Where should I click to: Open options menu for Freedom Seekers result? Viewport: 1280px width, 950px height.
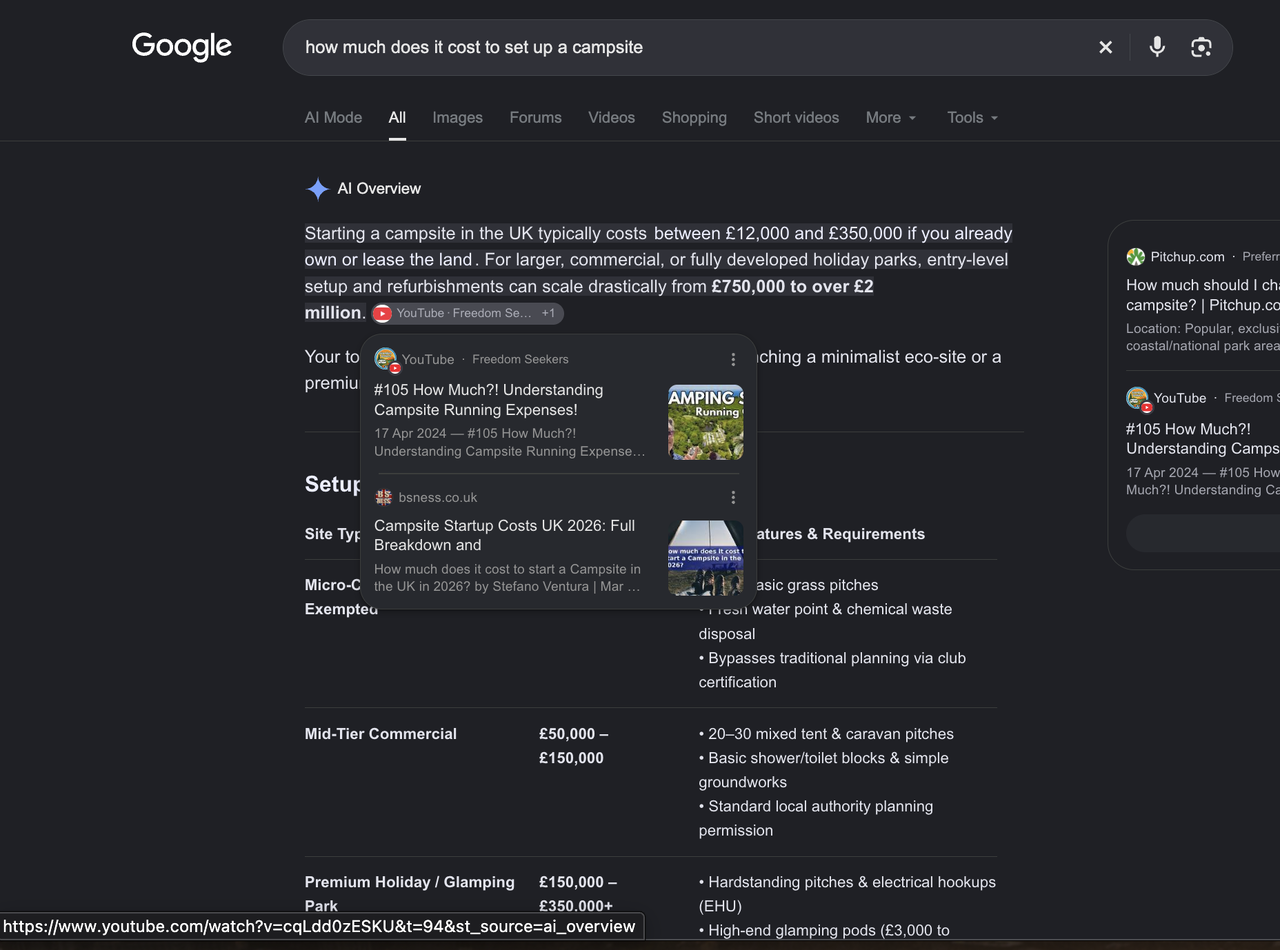pyautogui.click(x=733, y=359)
